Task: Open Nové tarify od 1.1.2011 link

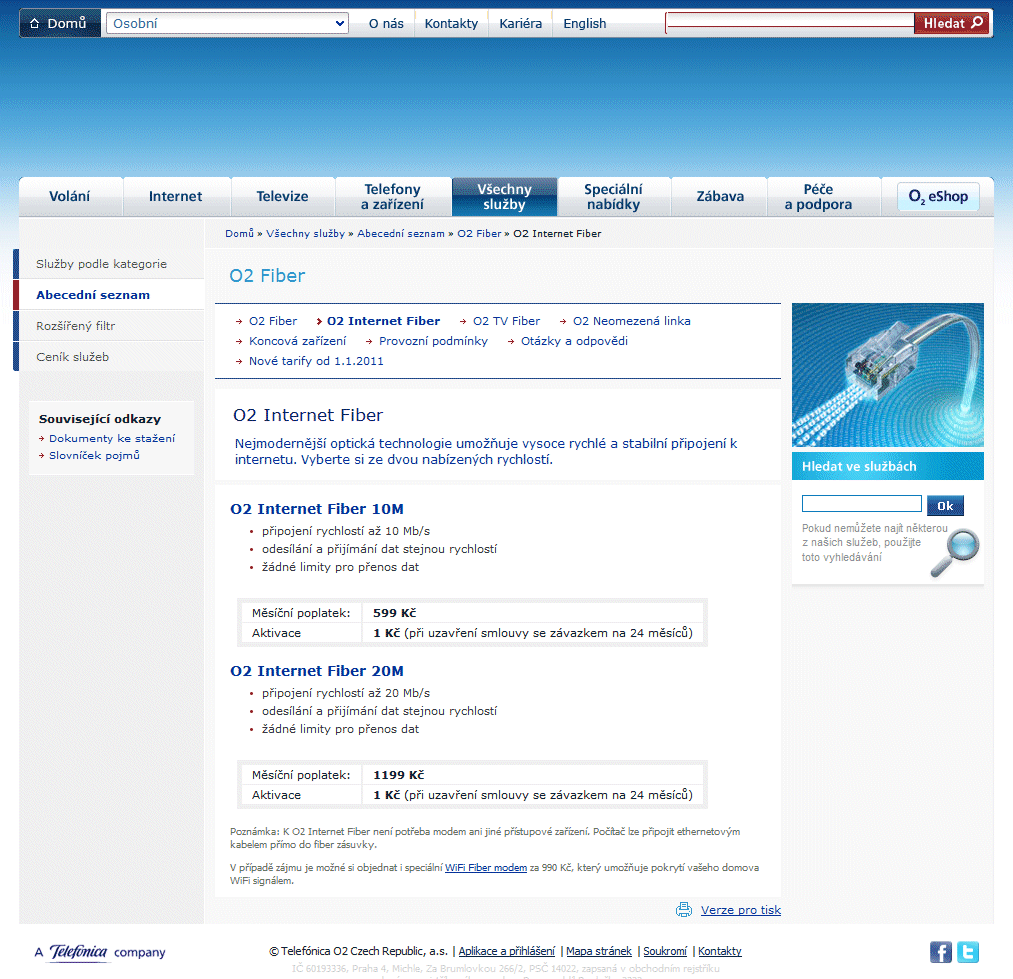Action: (317, 361)
